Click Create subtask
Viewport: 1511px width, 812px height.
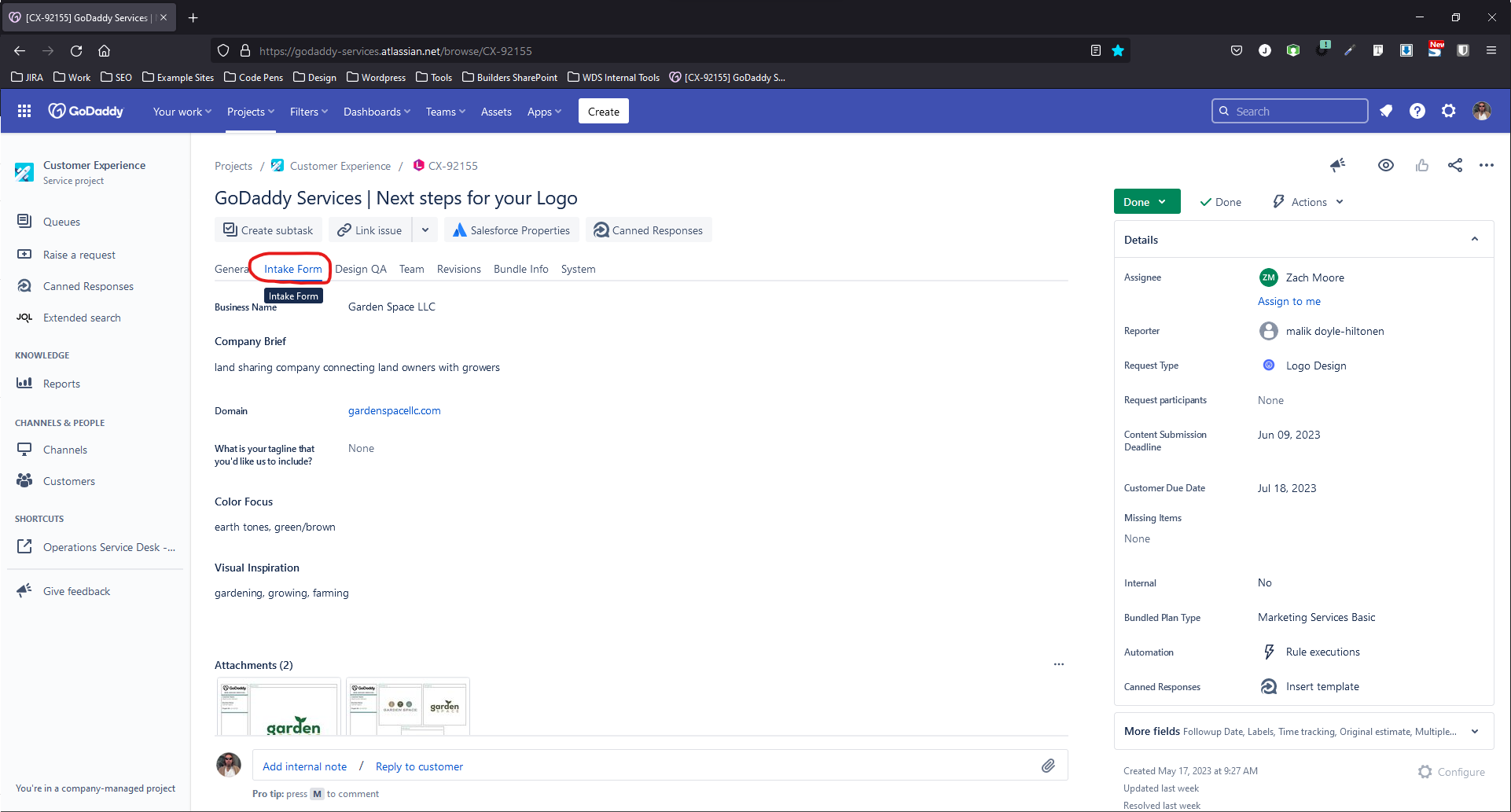point(268,230)
